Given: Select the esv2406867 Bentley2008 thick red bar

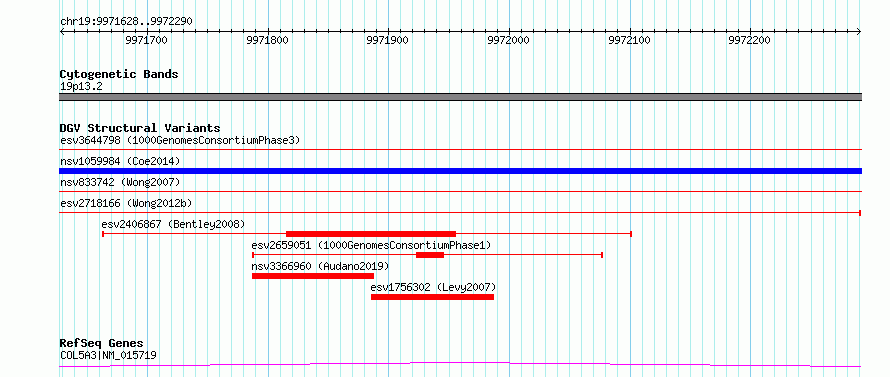Looking at the screenshot, I should (x=371, y=234).
